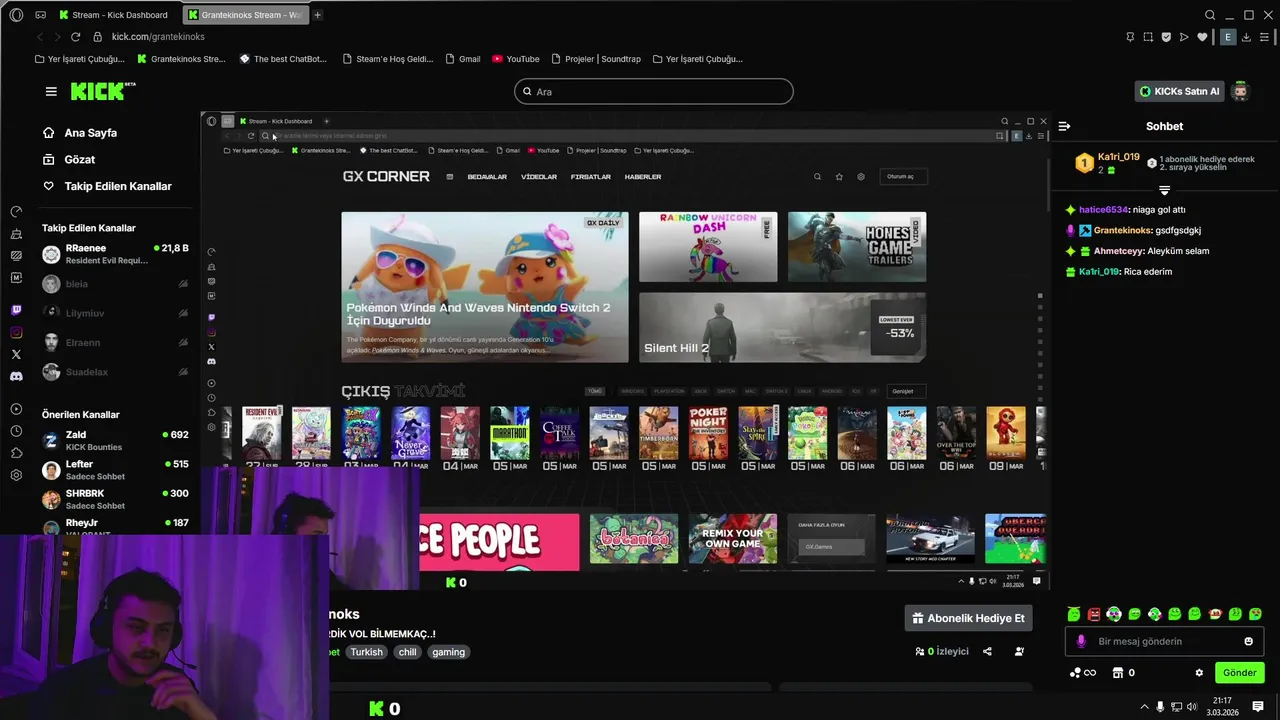Collapse the Sohbet chat panel
Viewport: 1280px width, 720px height.
[x=1064, y=126]
